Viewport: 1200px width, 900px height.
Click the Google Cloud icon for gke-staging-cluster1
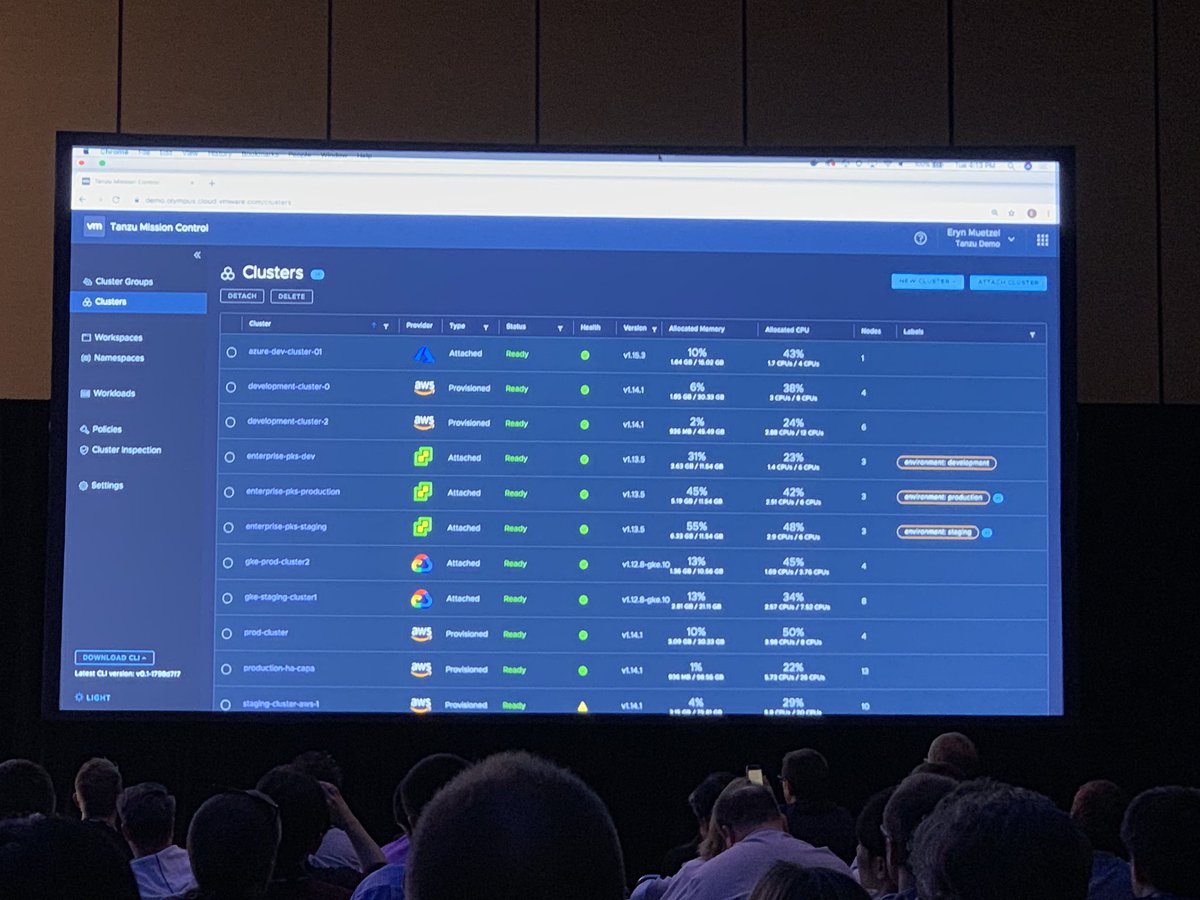[x=422, y=599]
